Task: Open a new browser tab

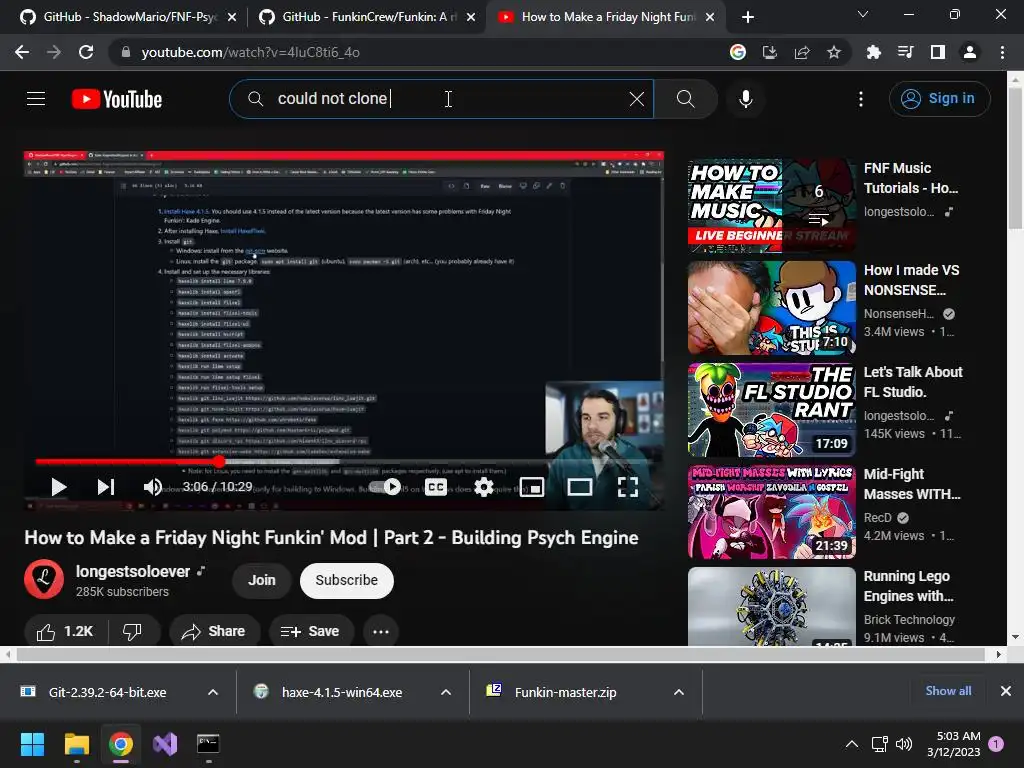Action: point(748,17)
